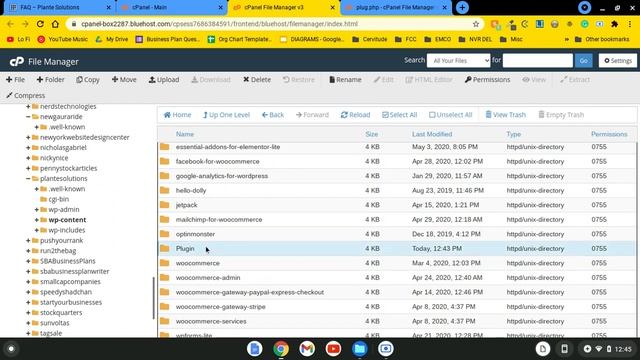Select facebook-for-woocommerce folder name

pos(218,161)
